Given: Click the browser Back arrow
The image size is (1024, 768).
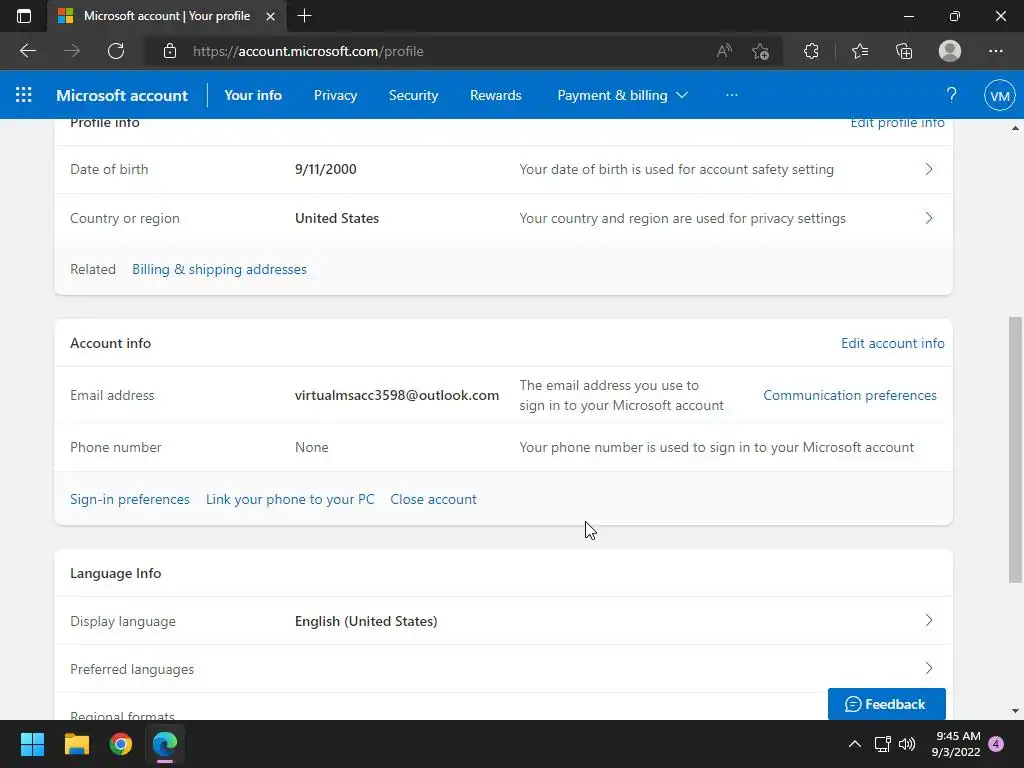Looking at the screenshot, I should click(27, 51).
